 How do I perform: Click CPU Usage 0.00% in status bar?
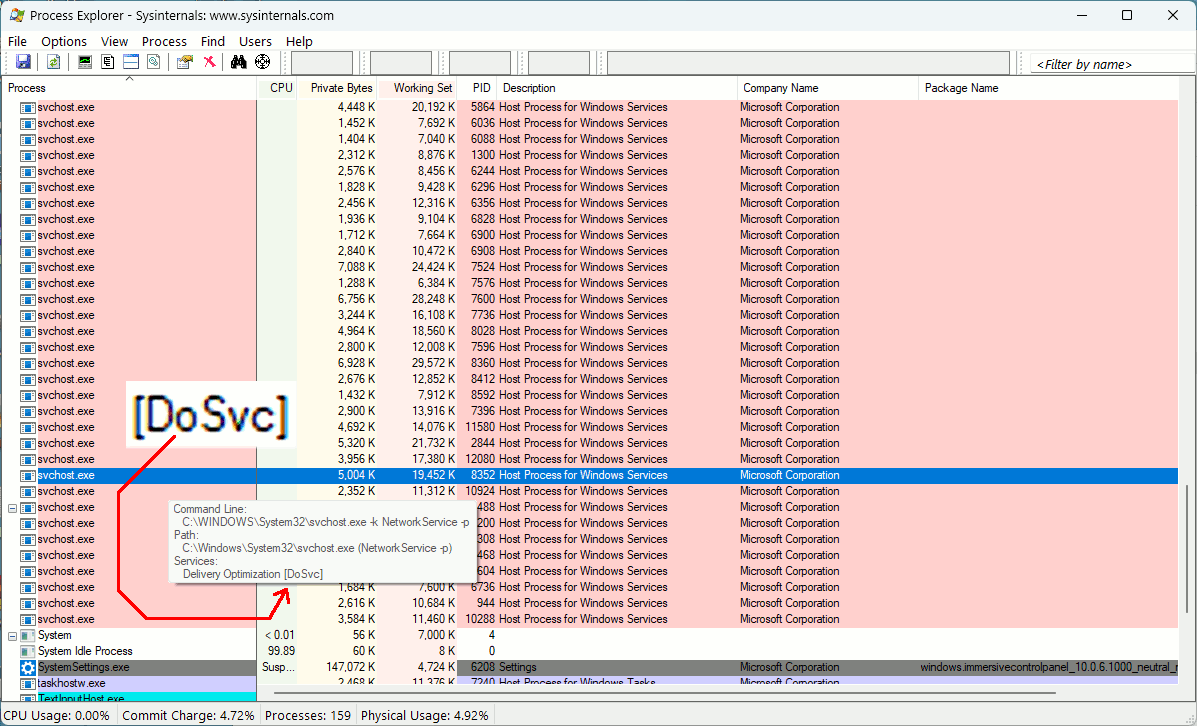56,715
